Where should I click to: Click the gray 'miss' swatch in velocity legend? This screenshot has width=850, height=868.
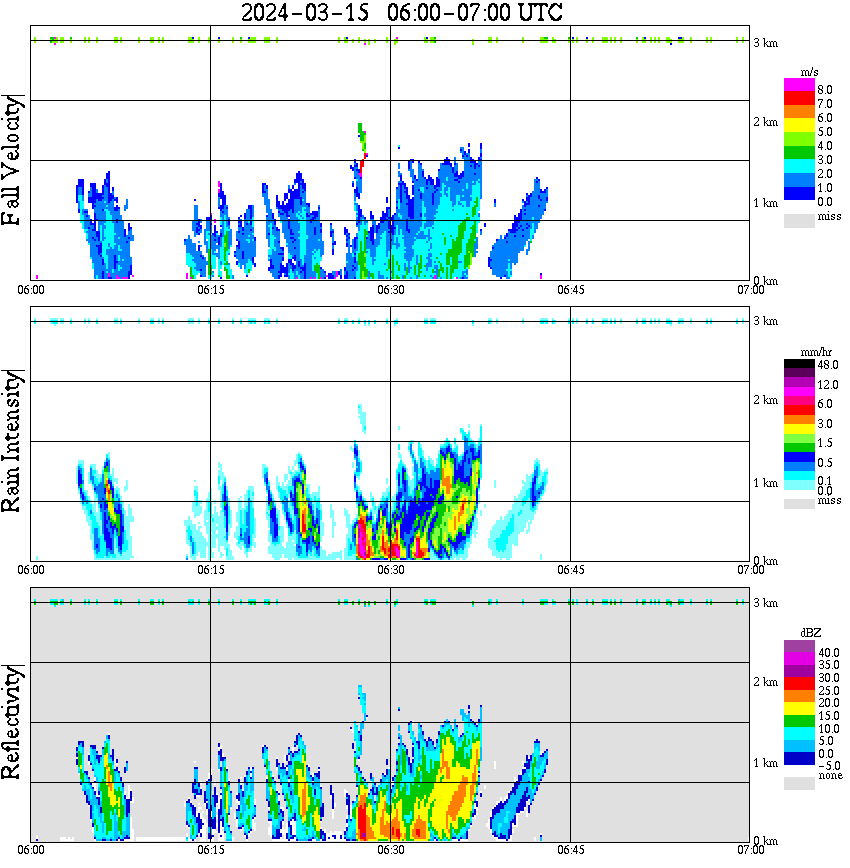799,220
